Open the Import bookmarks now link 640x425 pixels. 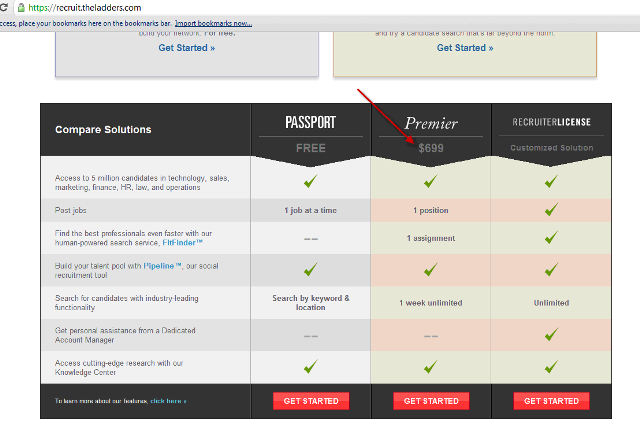point(213,22)
